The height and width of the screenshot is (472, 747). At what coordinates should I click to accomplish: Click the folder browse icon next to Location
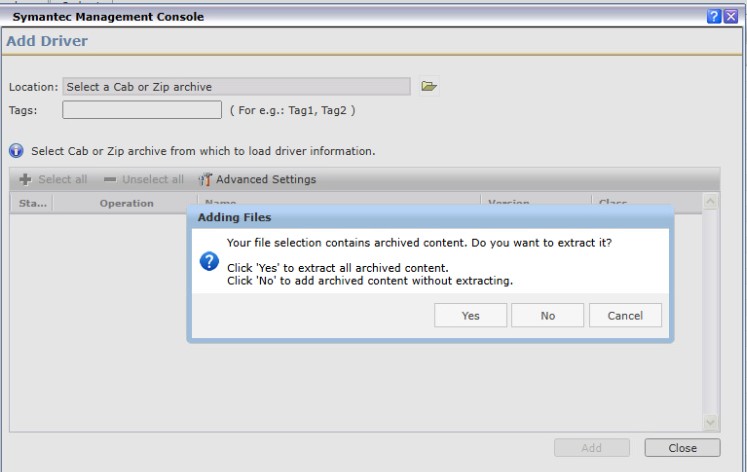pos(429,87)
